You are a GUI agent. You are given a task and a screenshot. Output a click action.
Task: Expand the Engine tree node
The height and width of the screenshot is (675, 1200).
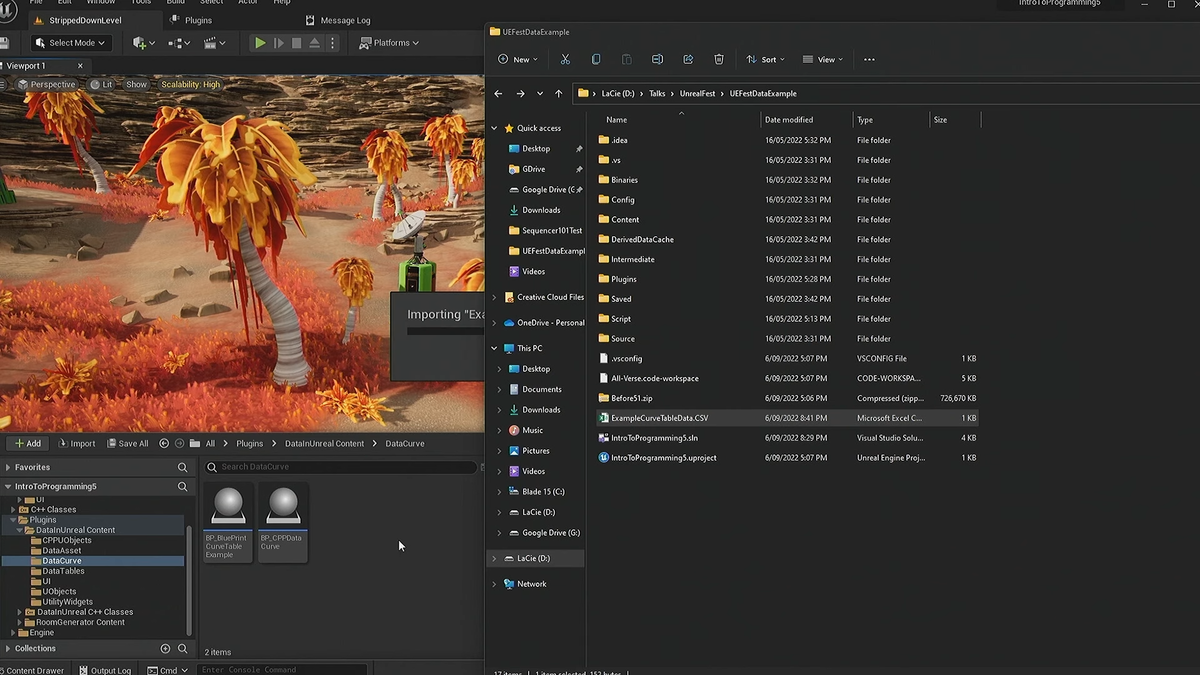pyautogui.click(x=14, y=633)
